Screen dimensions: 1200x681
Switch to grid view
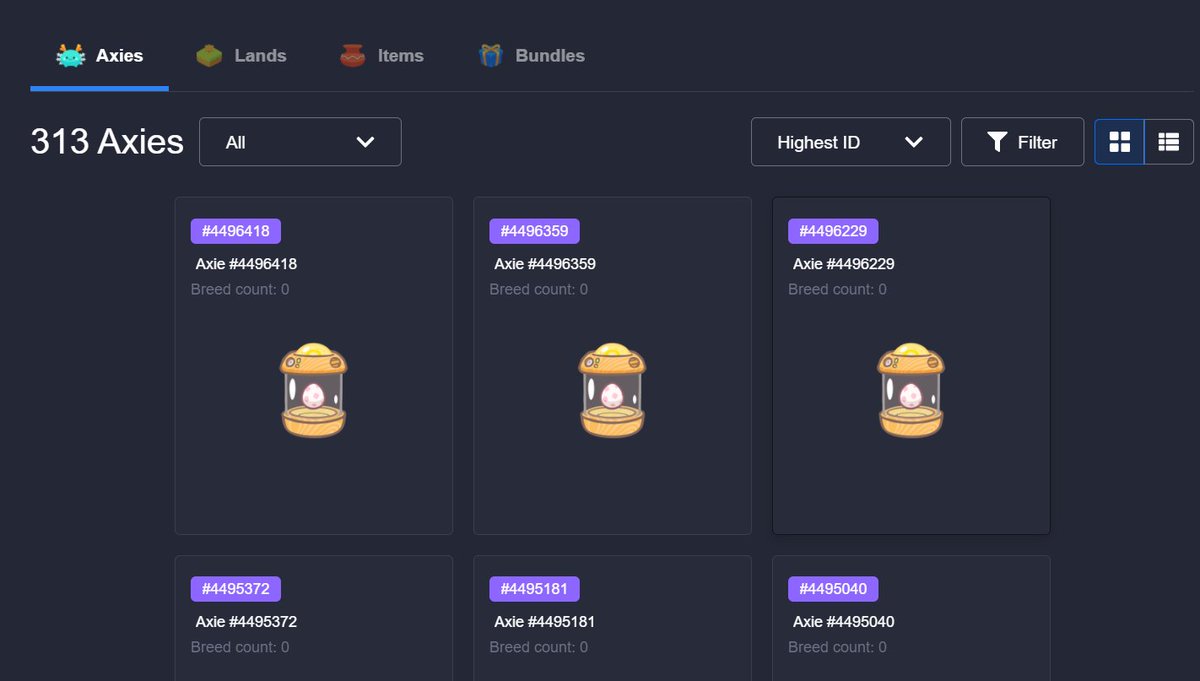[1120, 142]
